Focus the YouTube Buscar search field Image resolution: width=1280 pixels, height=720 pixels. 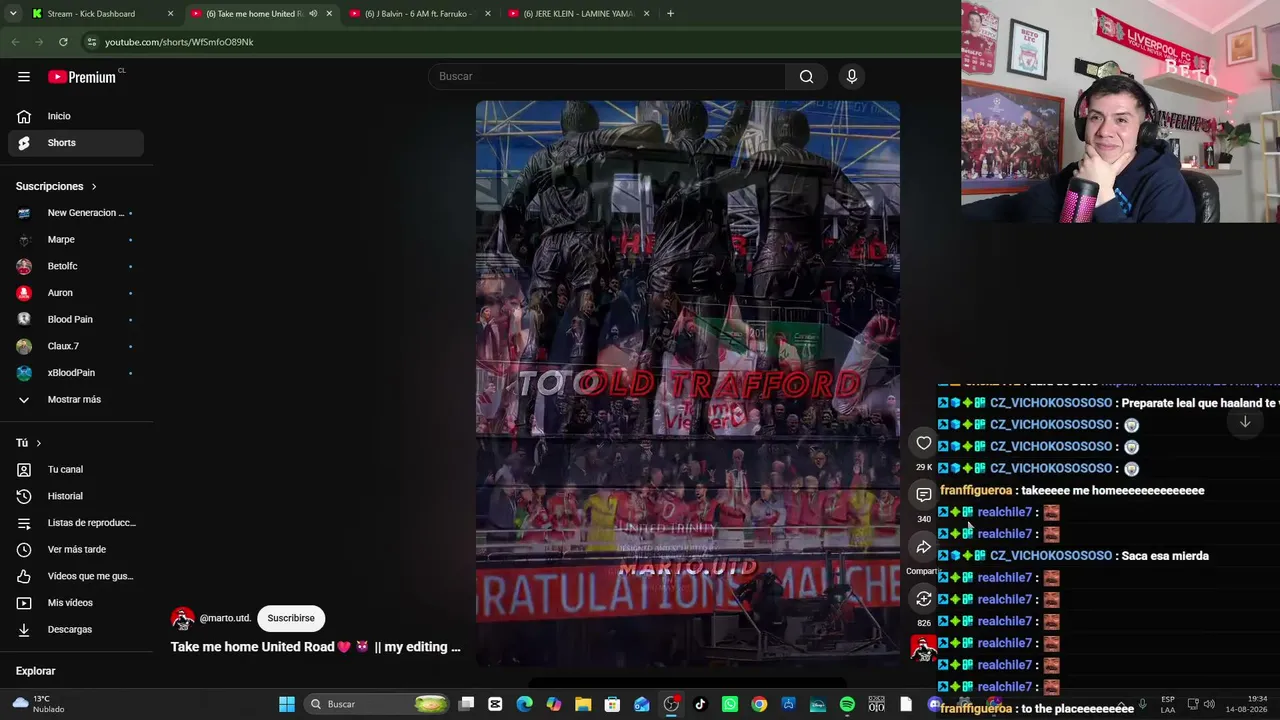pyautogui.click(x=607, y=76)
